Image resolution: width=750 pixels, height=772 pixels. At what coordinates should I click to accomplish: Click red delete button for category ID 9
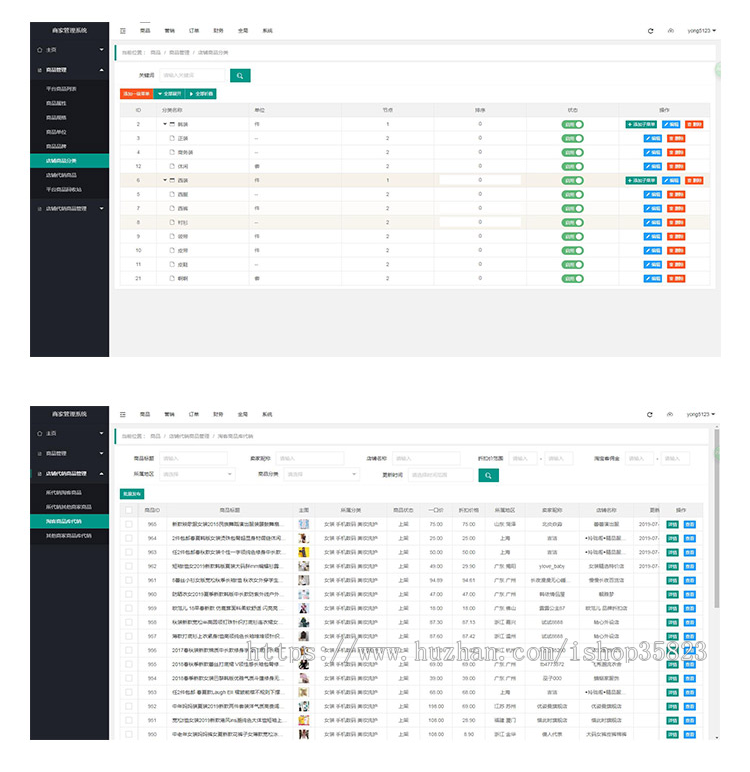click(676, 236)
